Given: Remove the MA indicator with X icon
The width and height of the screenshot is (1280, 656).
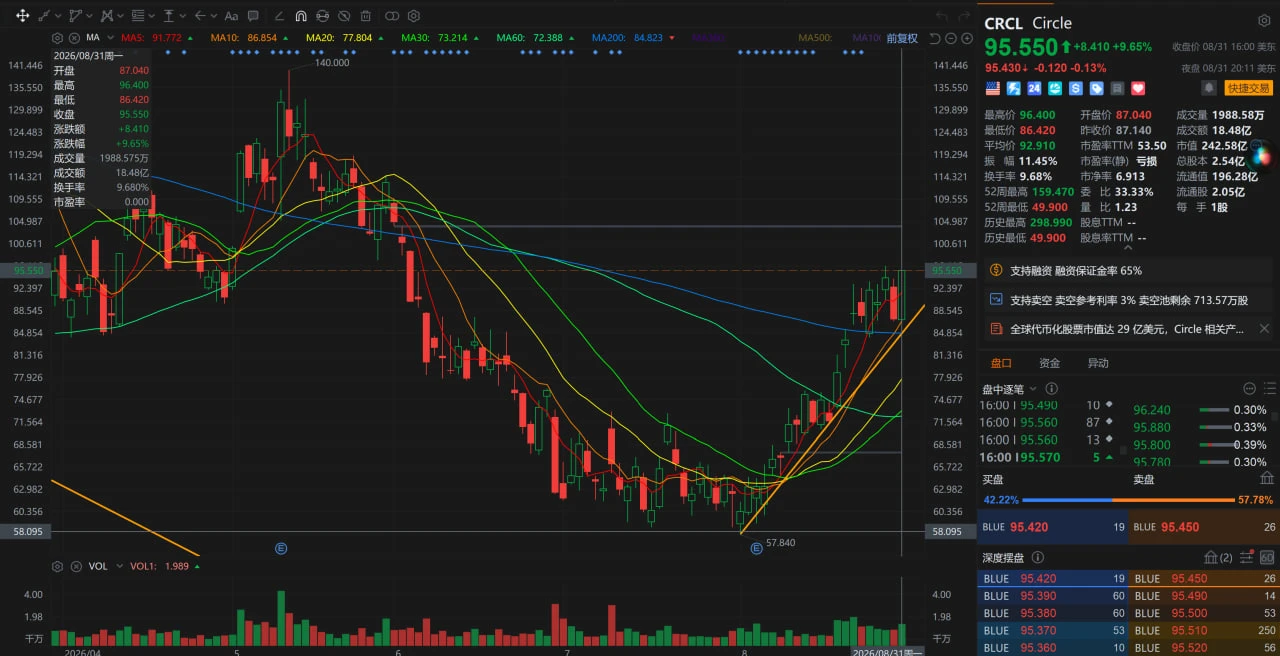Looking at the screenshot, I should click(x=74, y=38).
